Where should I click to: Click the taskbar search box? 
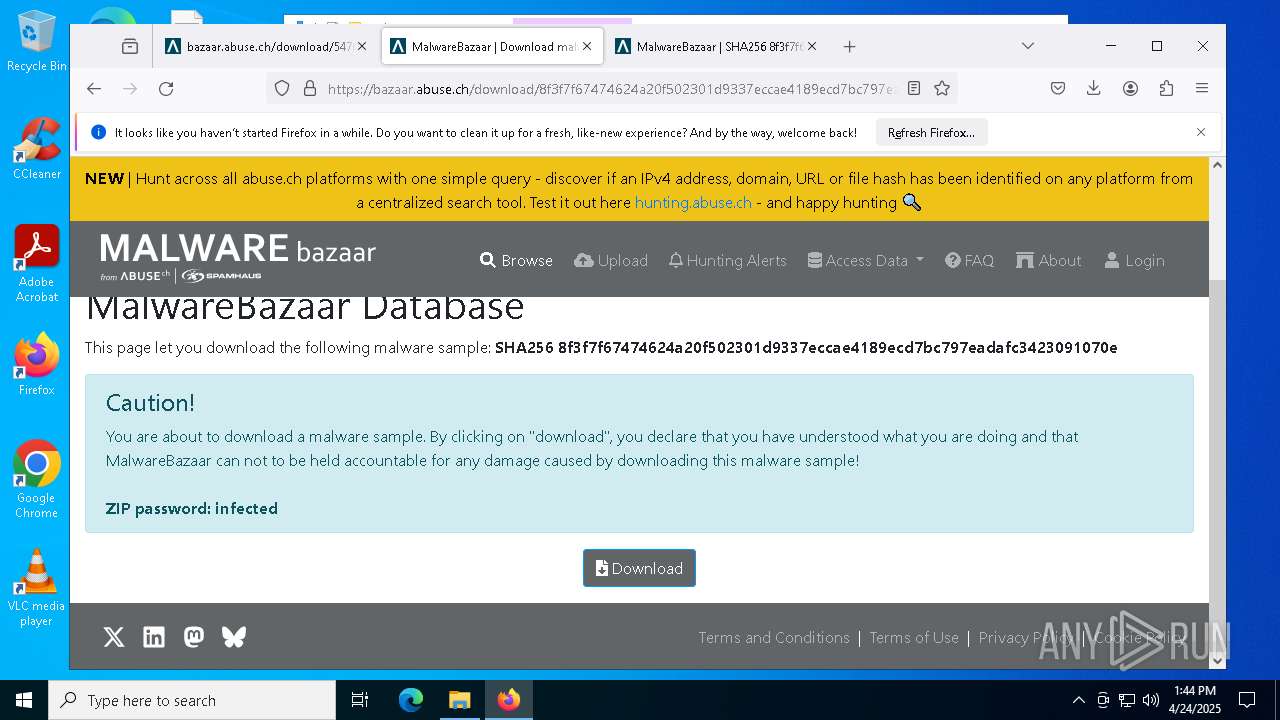coord(192,700)
